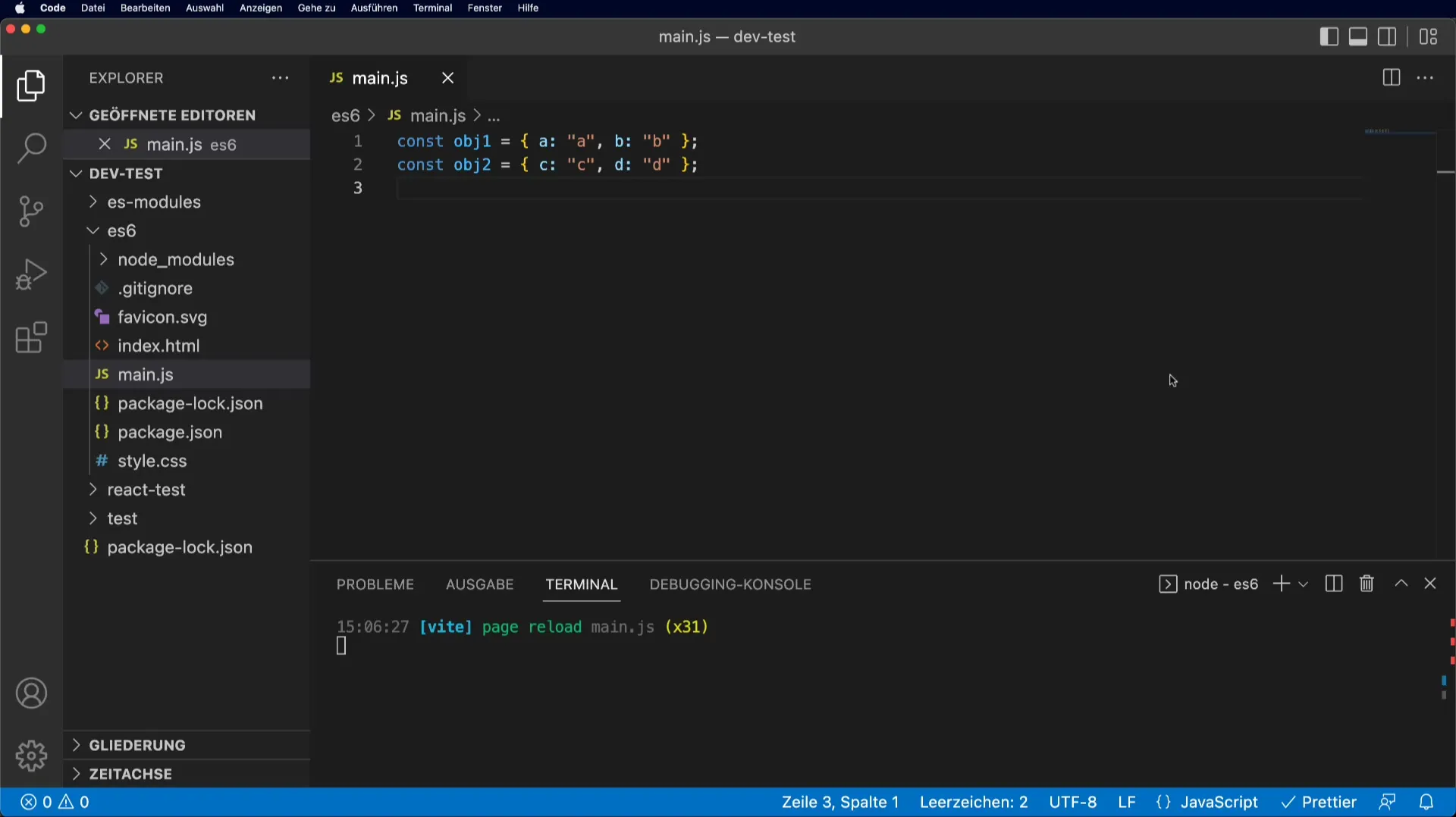This screenshot has height=817, width=1456.
Task: Open the Search view in activity bar
Action: (x=31, y=148)
